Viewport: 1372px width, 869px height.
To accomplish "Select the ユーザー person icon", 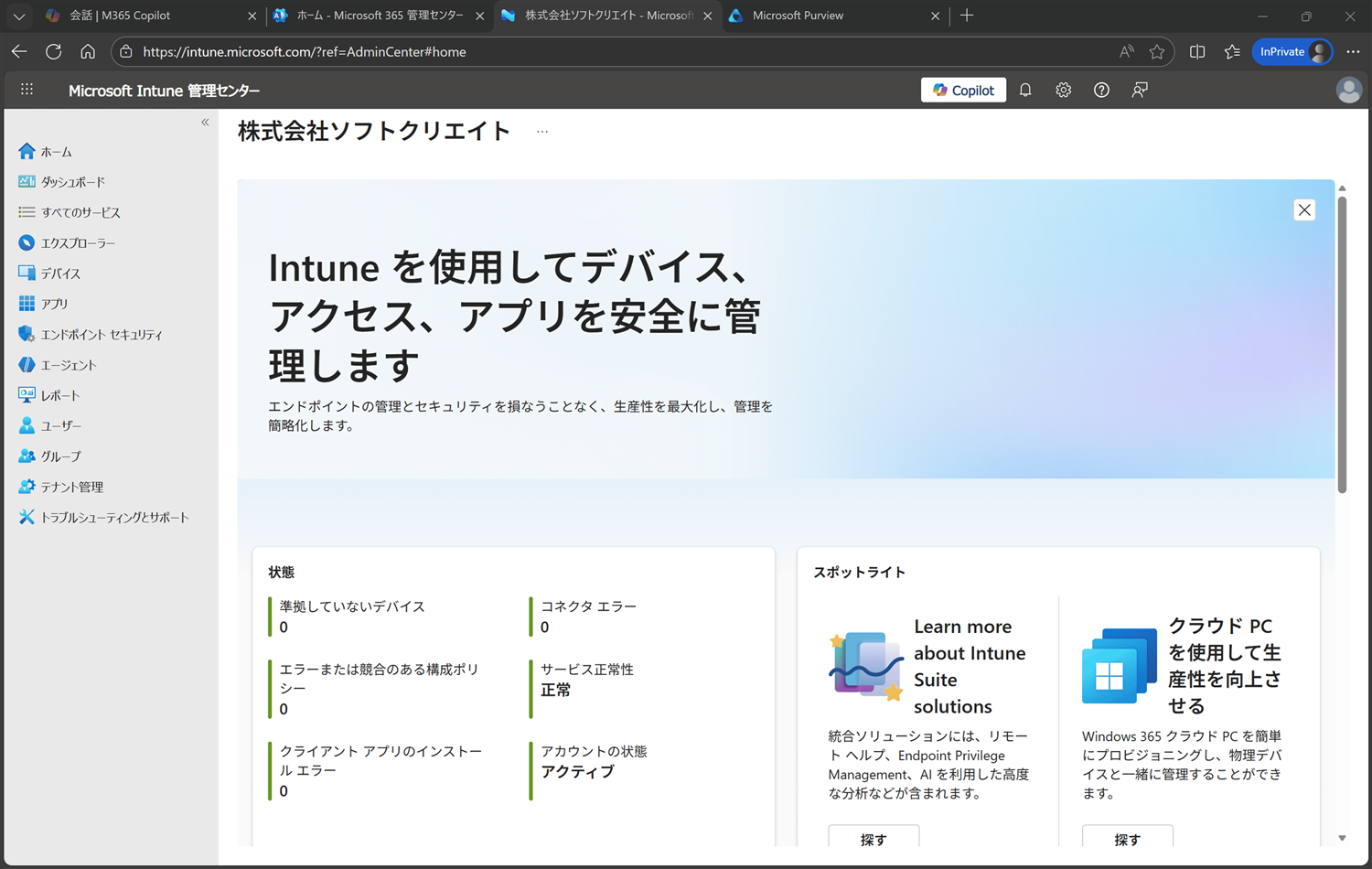I will [x=27, y=425].
